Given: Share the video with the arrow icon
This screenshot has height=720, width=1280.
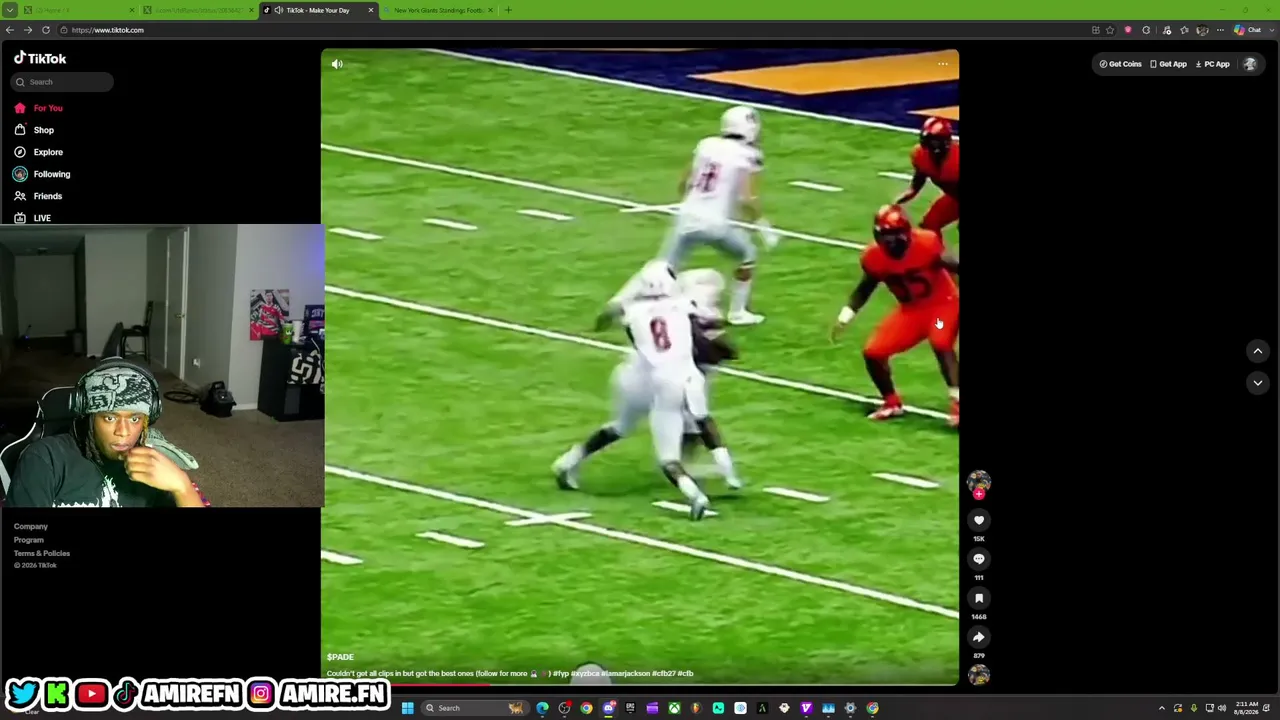Looking at the screenshot, I should point(979,637).
